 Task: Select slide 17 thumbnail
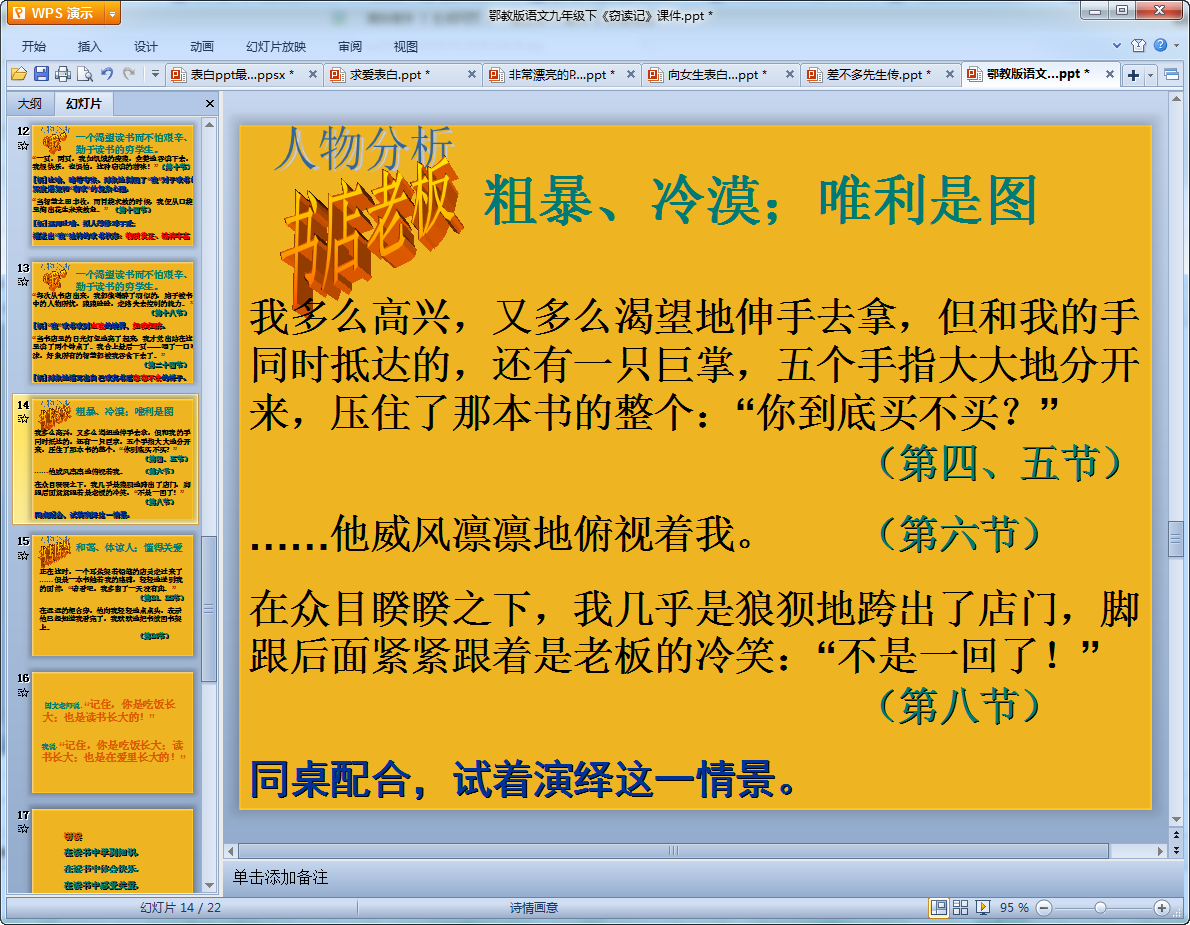pos(112,851)
